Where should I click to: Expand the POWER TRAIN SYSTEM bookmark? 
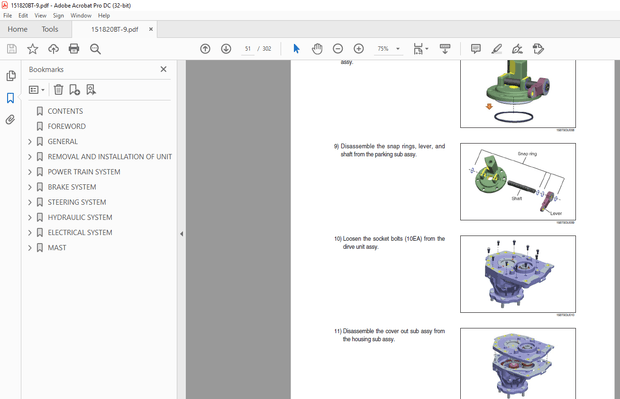point(30,172)
